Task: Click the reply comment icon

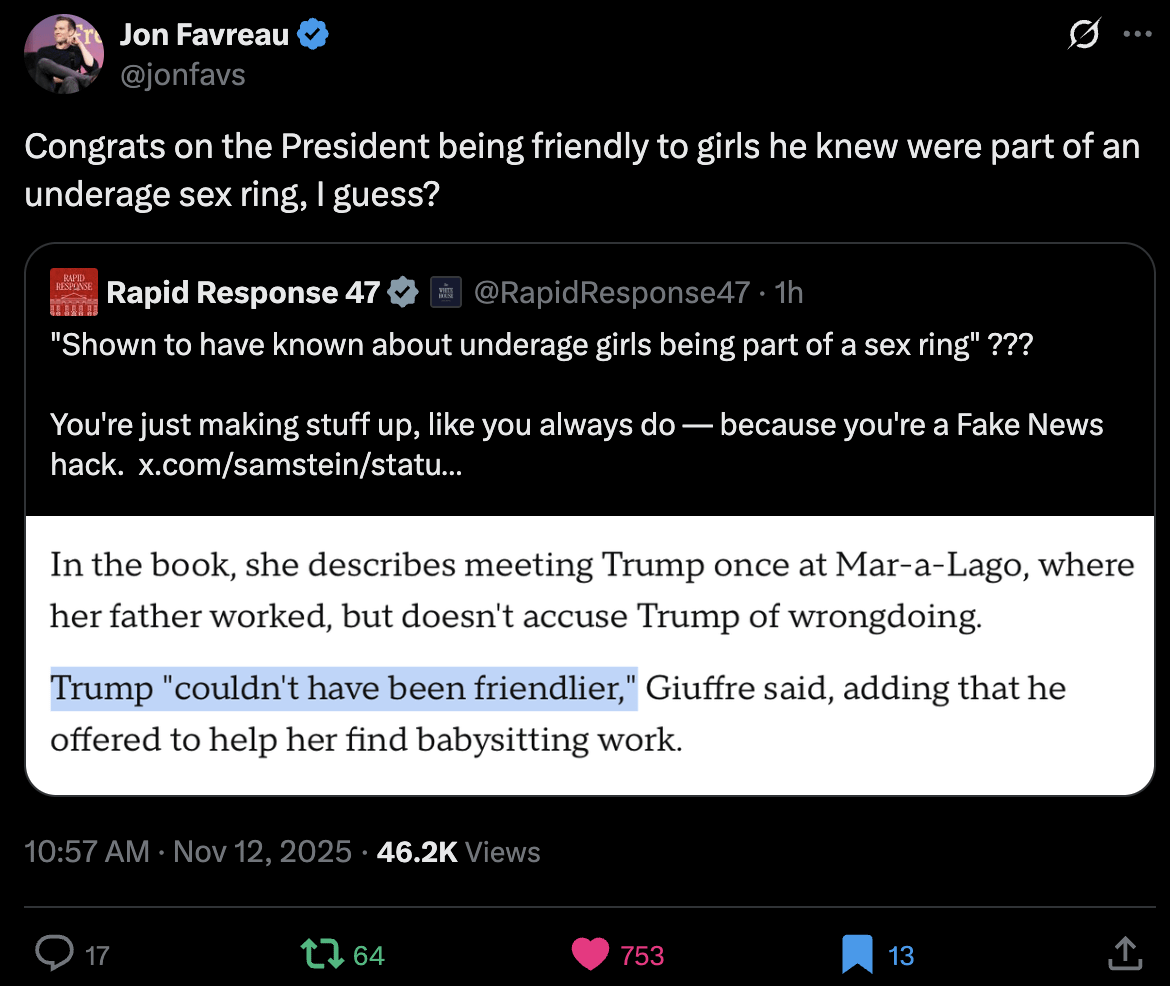Action: tap(51, 954)
